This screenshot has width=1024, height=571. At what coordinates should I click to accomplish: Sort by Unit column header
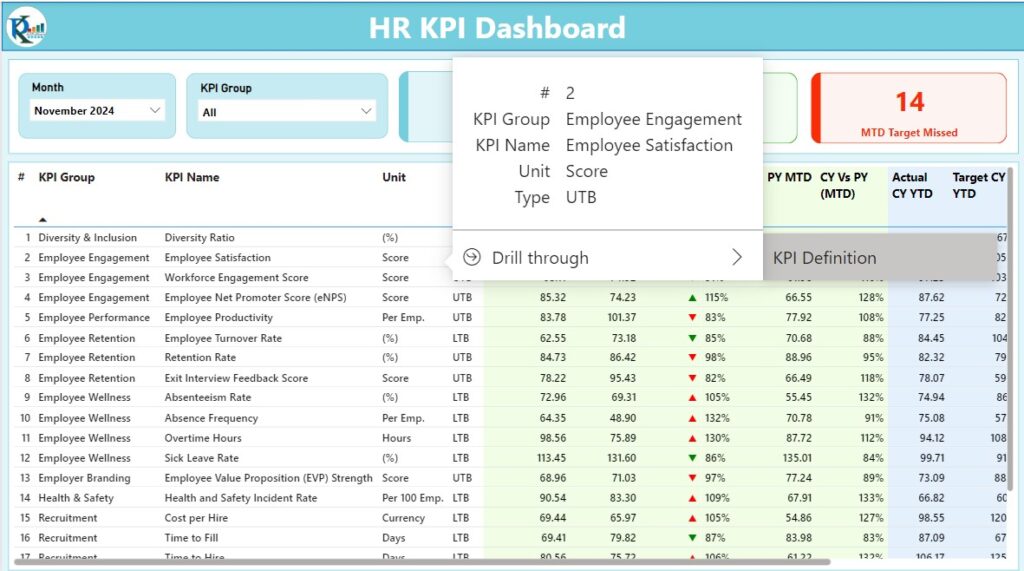[x=394, y=177]
